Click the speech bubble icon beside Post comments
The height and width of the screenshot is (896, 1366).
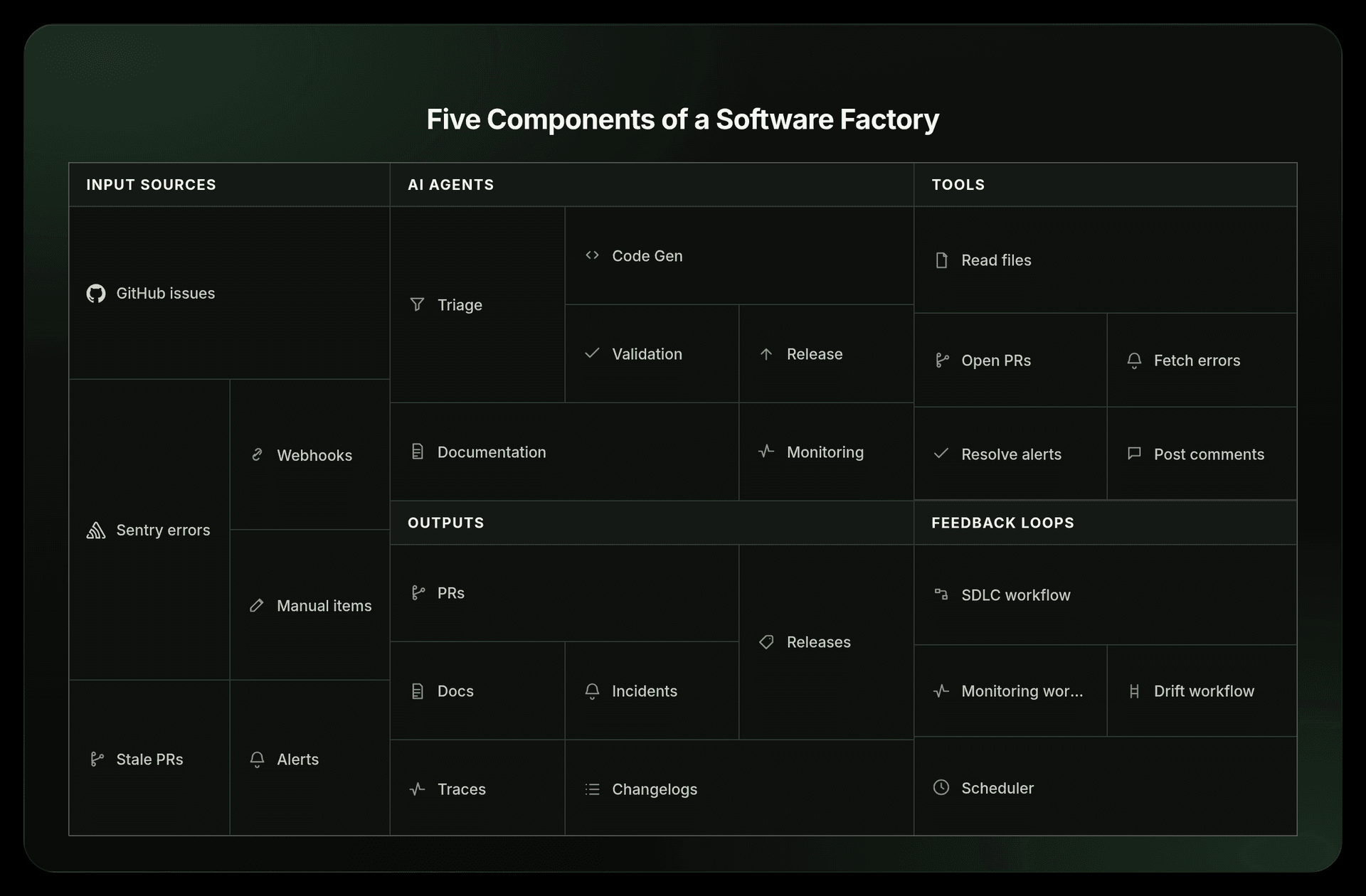point(1135,454)
